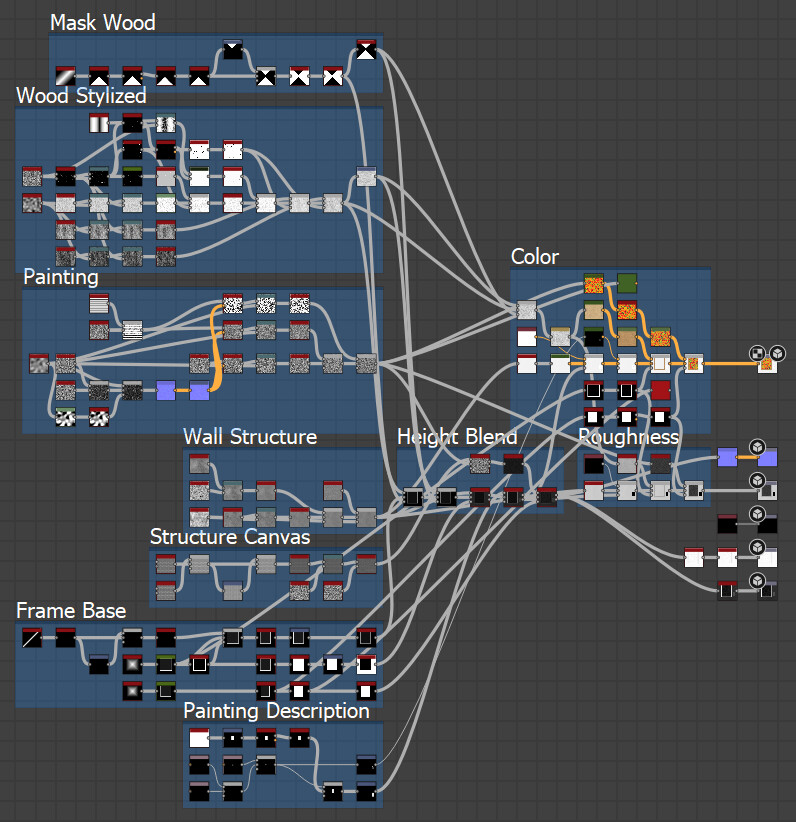
Task: Select the solid red color node in Color frame
Action: (660, 390)
